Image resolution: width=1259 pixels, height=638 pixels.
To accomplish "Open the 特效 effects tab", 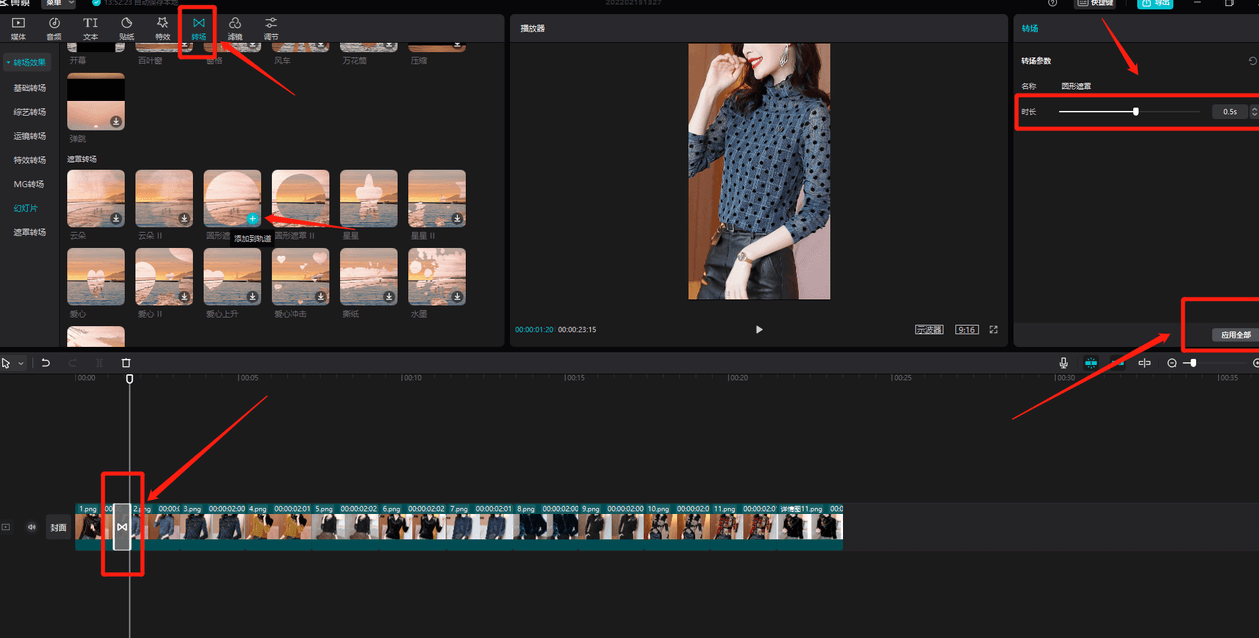I will tap(162, 28).
